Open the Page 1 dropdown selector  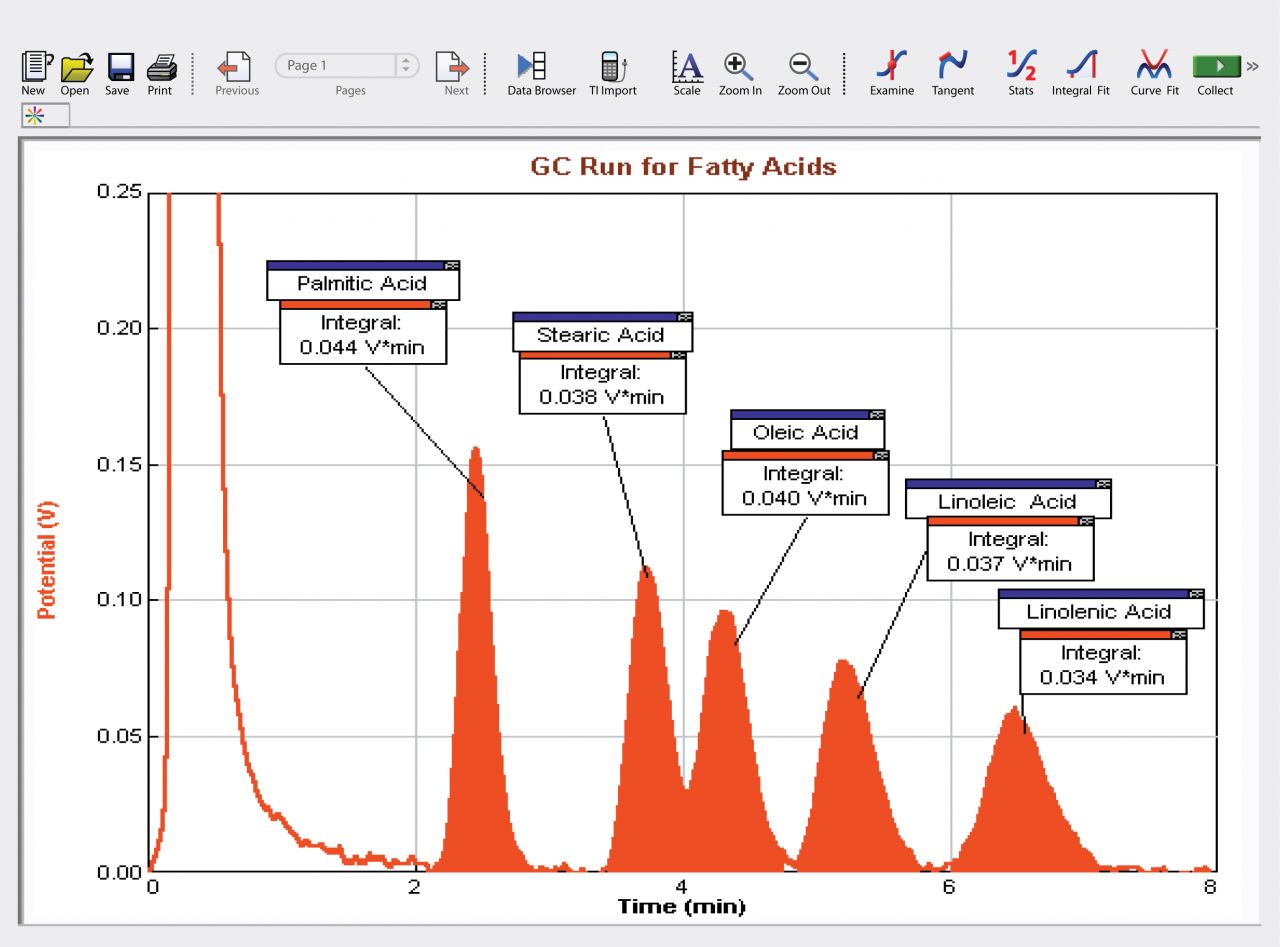click(405, 65)
